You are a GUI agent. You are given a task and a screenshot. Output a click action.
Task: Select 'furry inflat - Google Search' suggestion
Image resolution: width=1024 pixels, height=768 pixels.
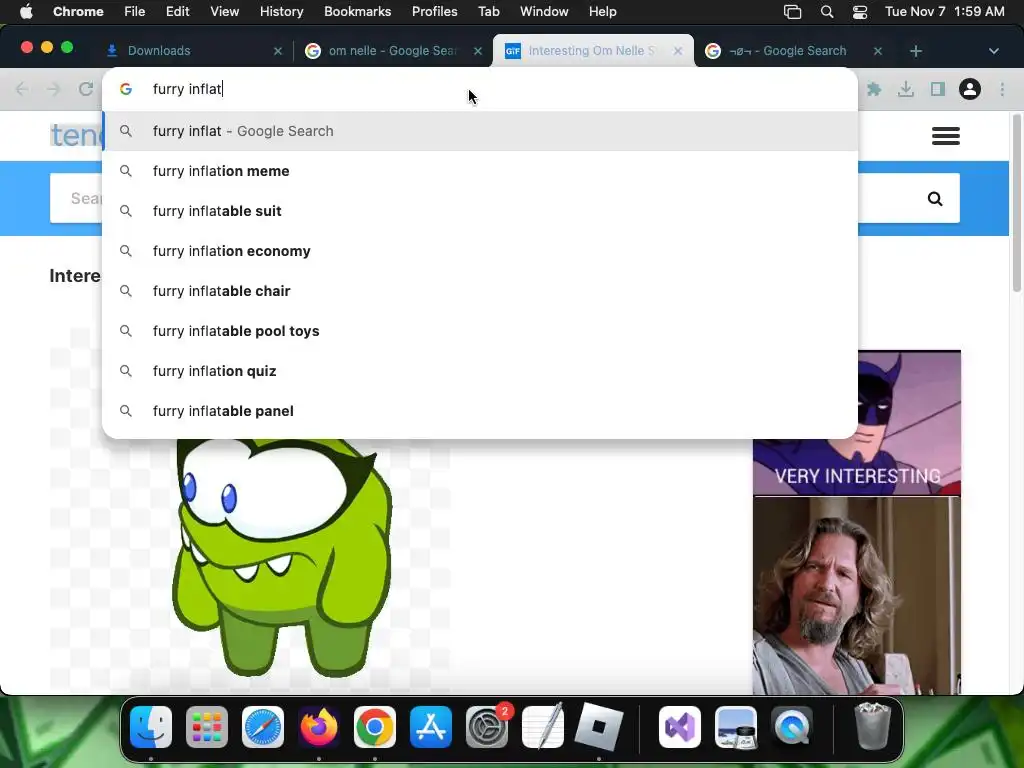coord(480,131)
